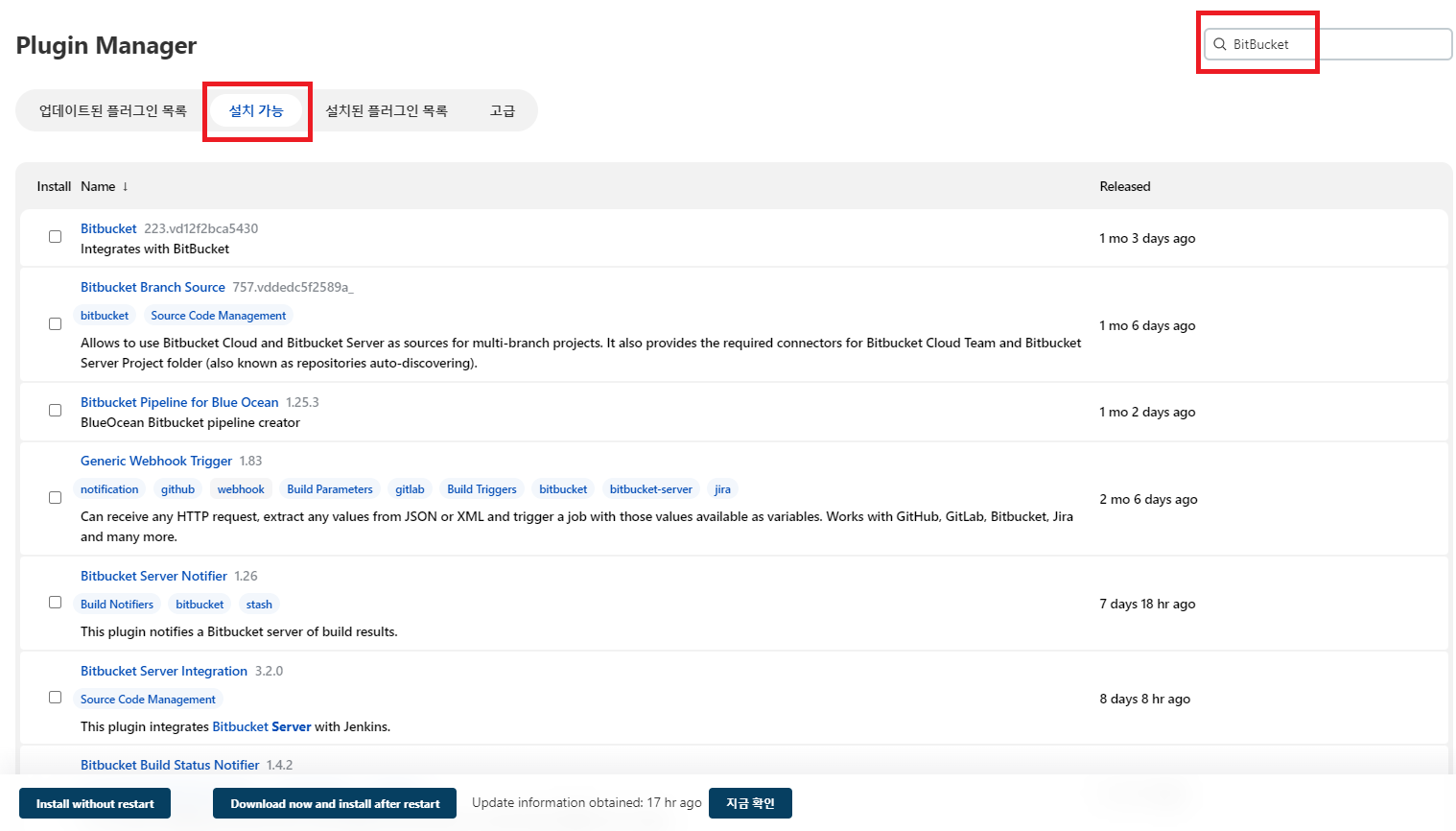Click Install without restart button
This screenshot has width=1456, height=831.
95,804
